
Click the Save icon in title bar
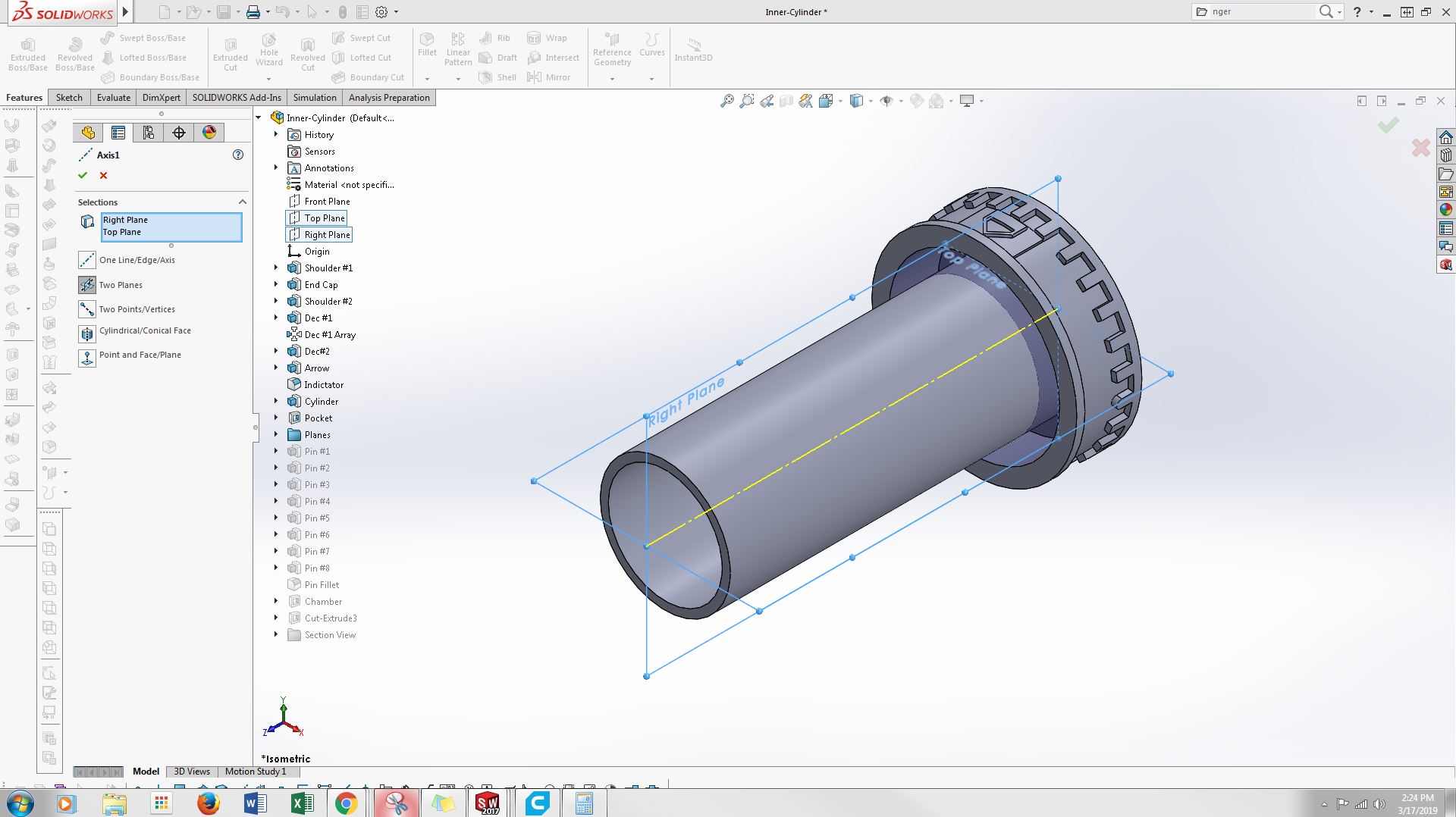click(224, 12)
